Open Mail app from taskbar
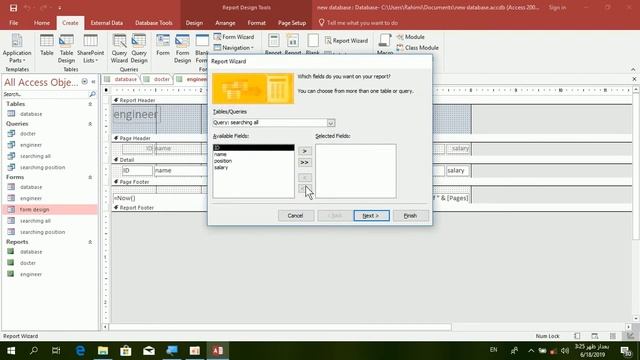640x360 pixels. point(149,351)
